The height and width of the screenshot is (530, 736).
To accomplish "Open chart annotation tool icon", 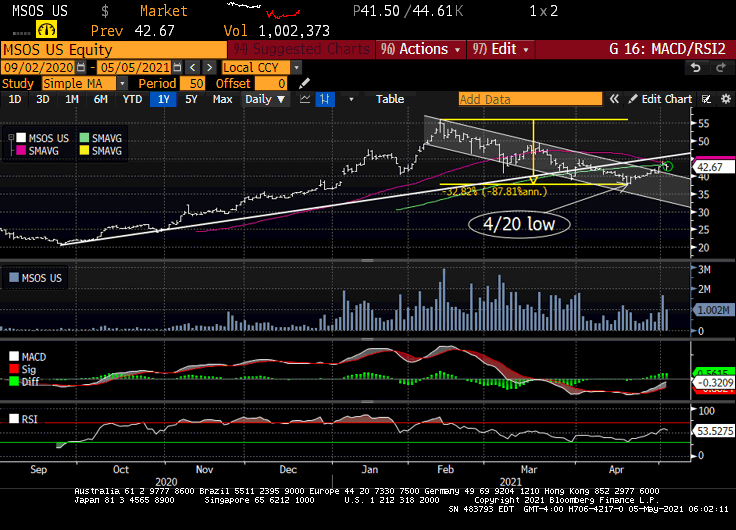I will pyautogui.click(x=706, y=99).
